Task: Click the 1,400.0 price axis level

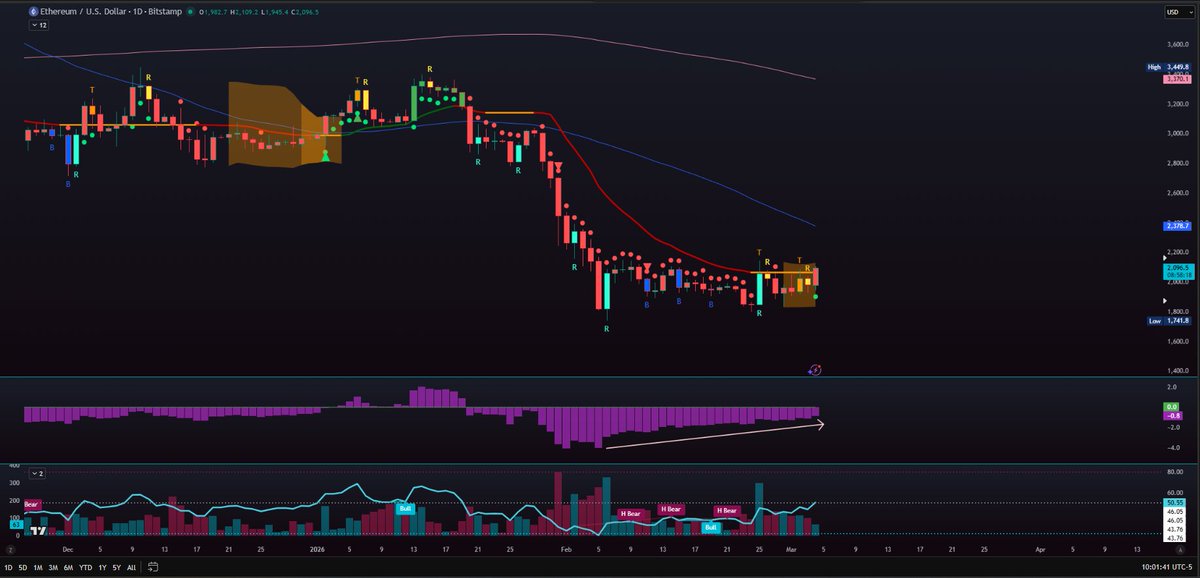Action: coord(1176,370)
